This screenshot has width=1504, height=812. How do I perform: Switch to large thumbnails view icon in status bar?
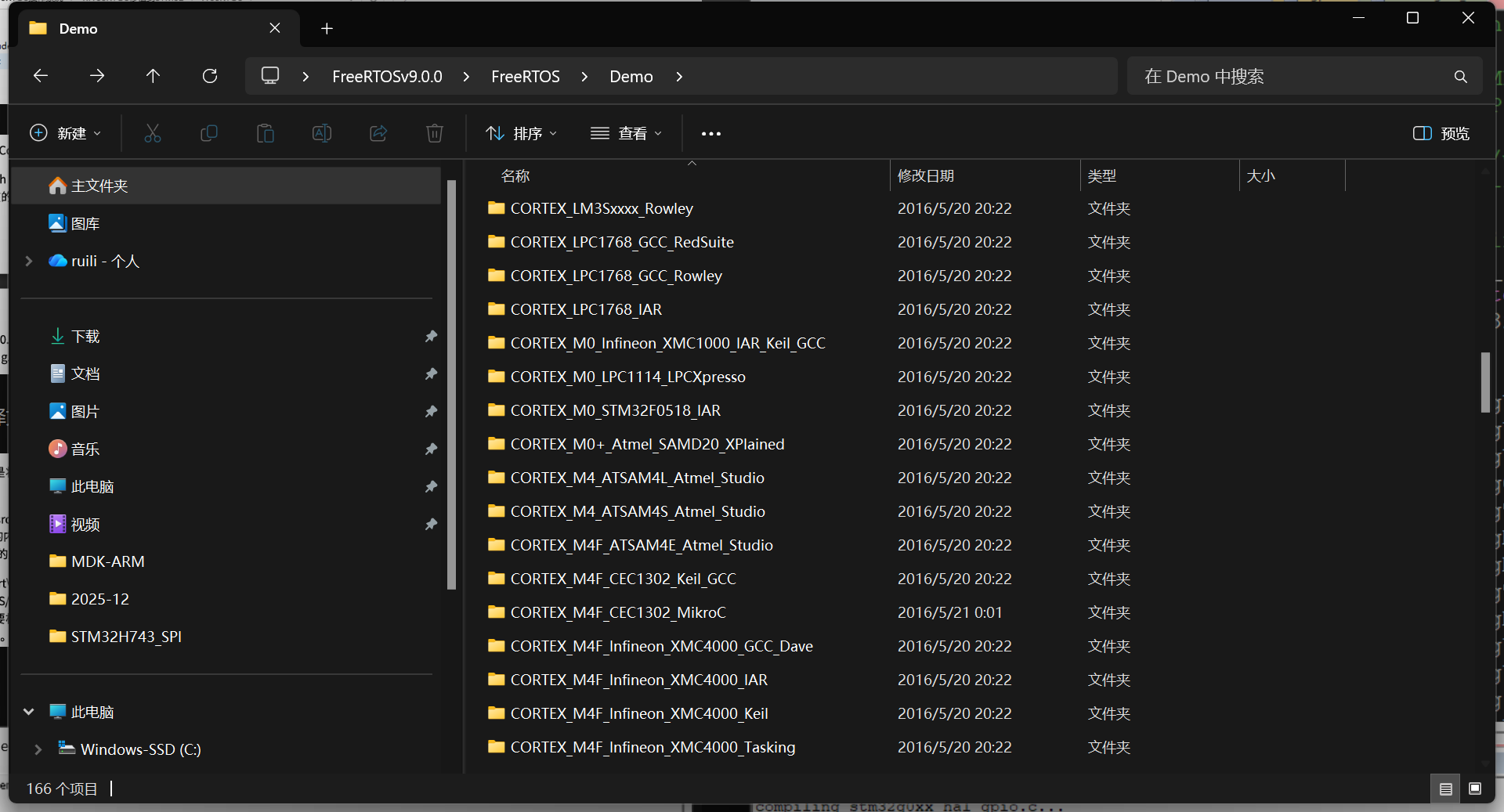(1475, 789)
